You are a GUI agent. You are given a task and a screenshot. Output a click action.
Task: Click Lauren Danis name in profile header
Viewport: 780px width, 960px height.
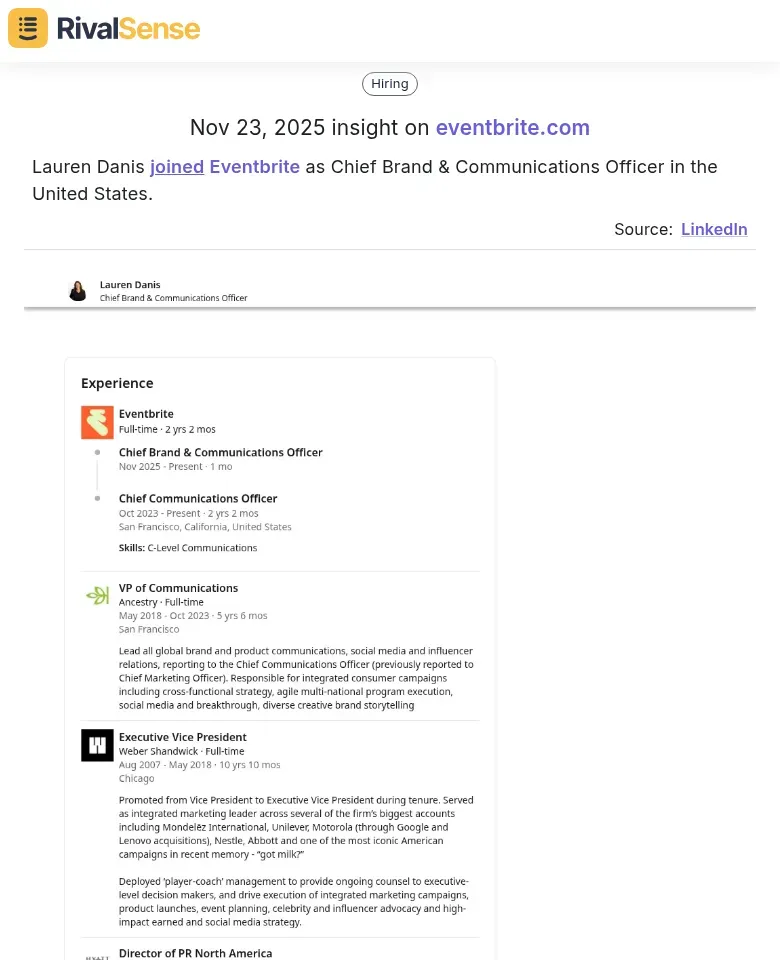(x=130, y=284)
